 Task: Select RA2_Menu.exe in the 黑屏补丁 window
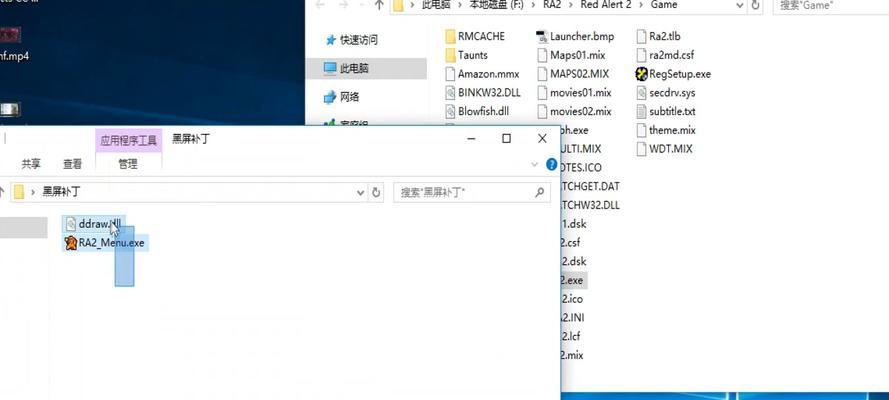pyautogui.click(x=105, y=244)
